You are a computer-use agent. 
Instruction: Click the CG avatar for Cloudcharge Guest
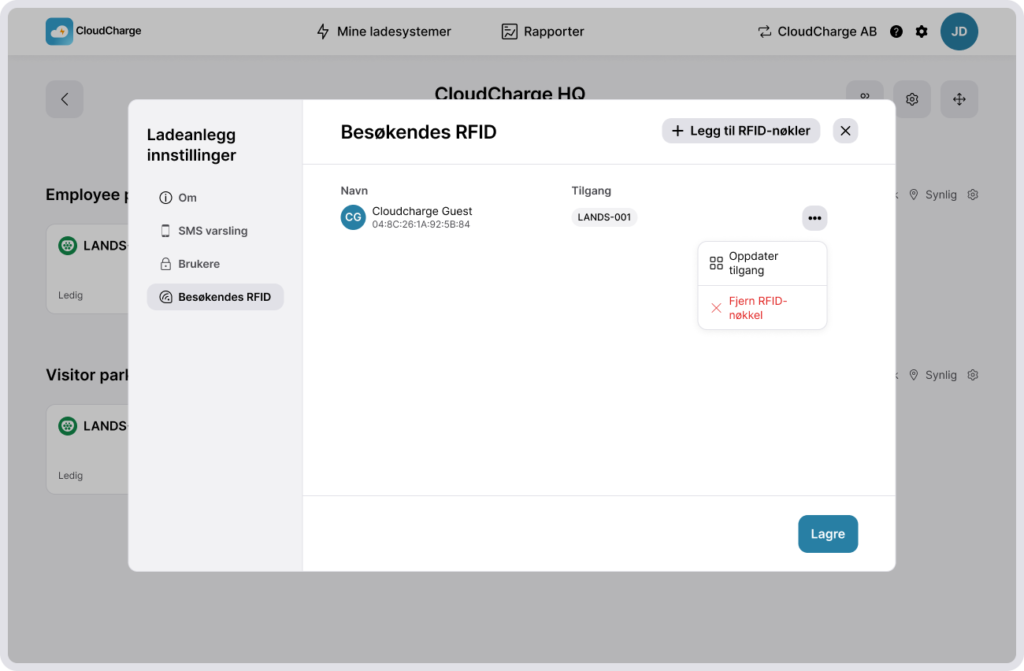pos(353,217)
